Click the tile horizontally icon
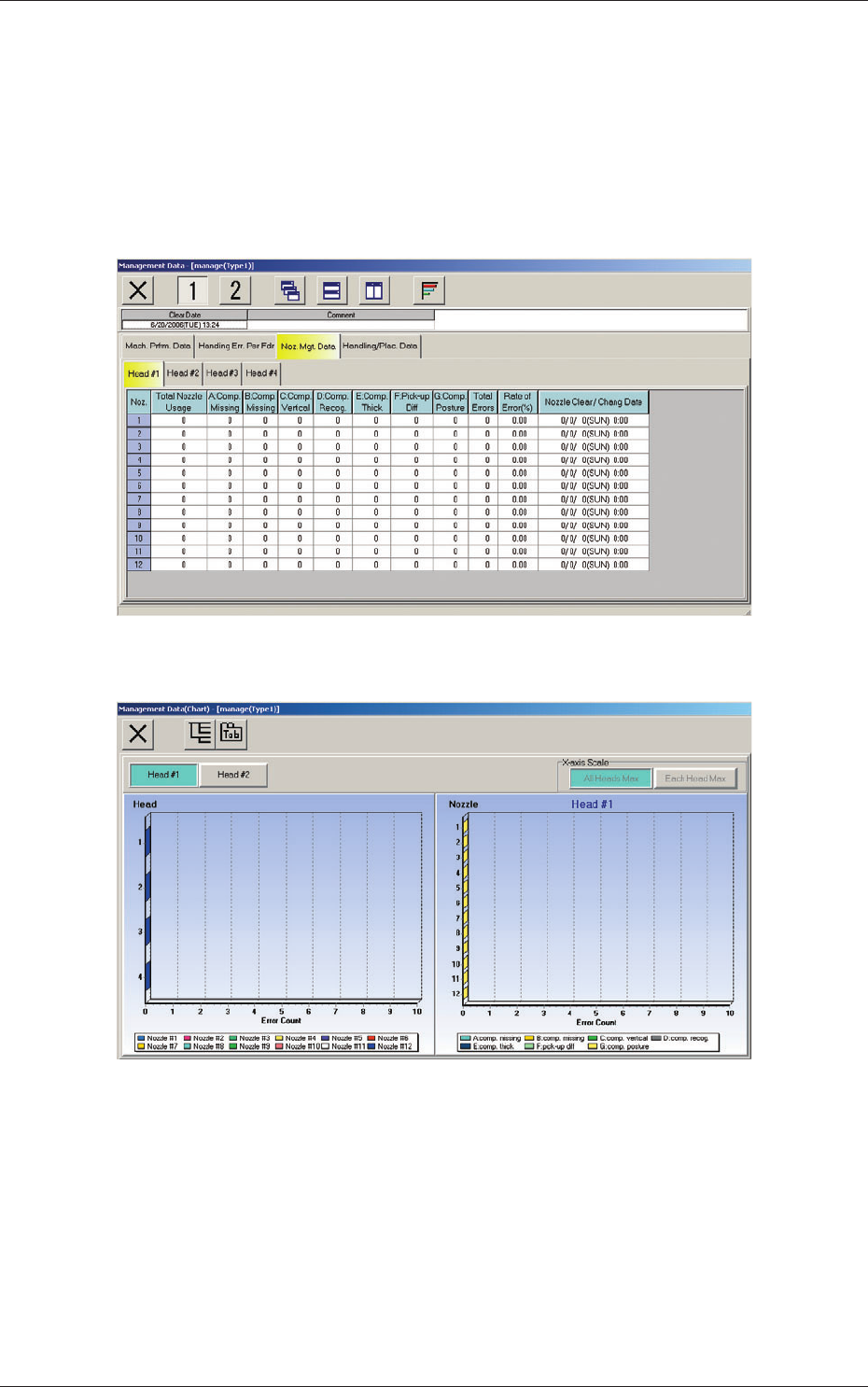 (331, 290)
